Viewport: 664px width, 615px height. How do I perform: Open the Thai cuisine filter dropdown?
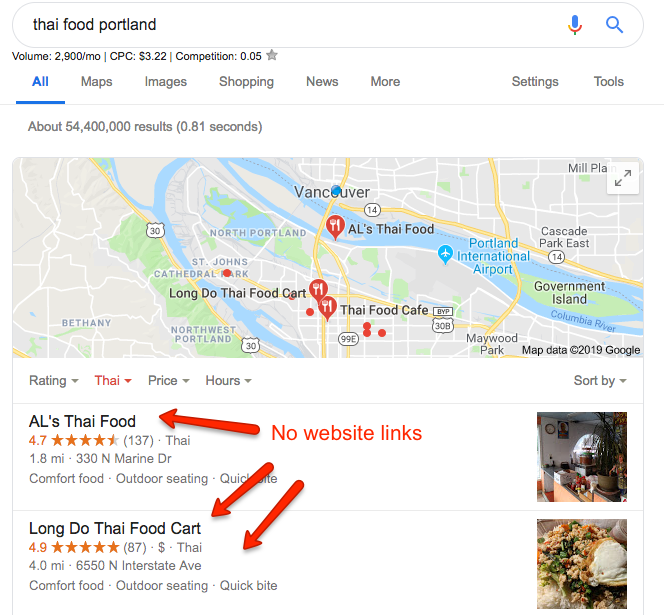pyautogui.click(x=113, y=380)
